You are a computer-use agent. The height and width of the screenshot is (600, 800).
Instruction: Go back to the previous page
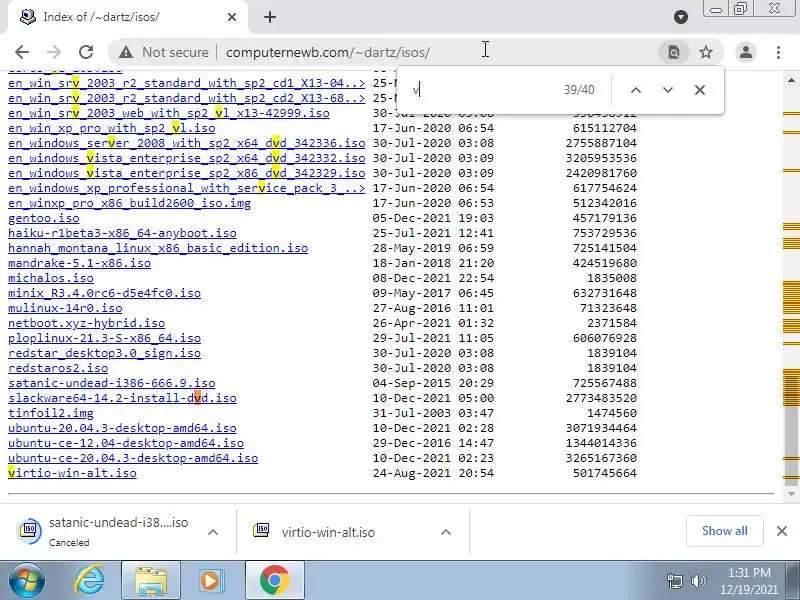(x=22, y=52)
